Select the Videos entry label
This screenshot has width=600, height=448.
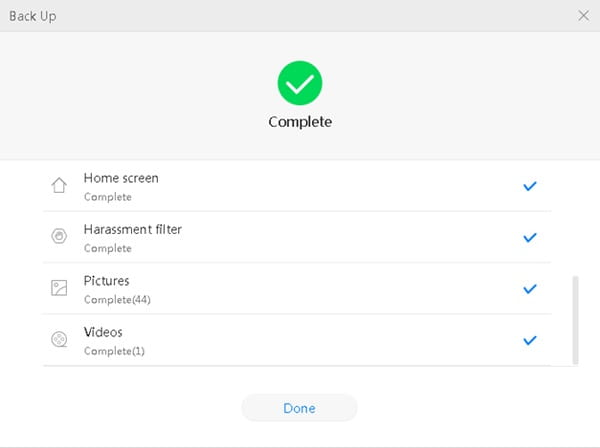click(x=103, y=332)
